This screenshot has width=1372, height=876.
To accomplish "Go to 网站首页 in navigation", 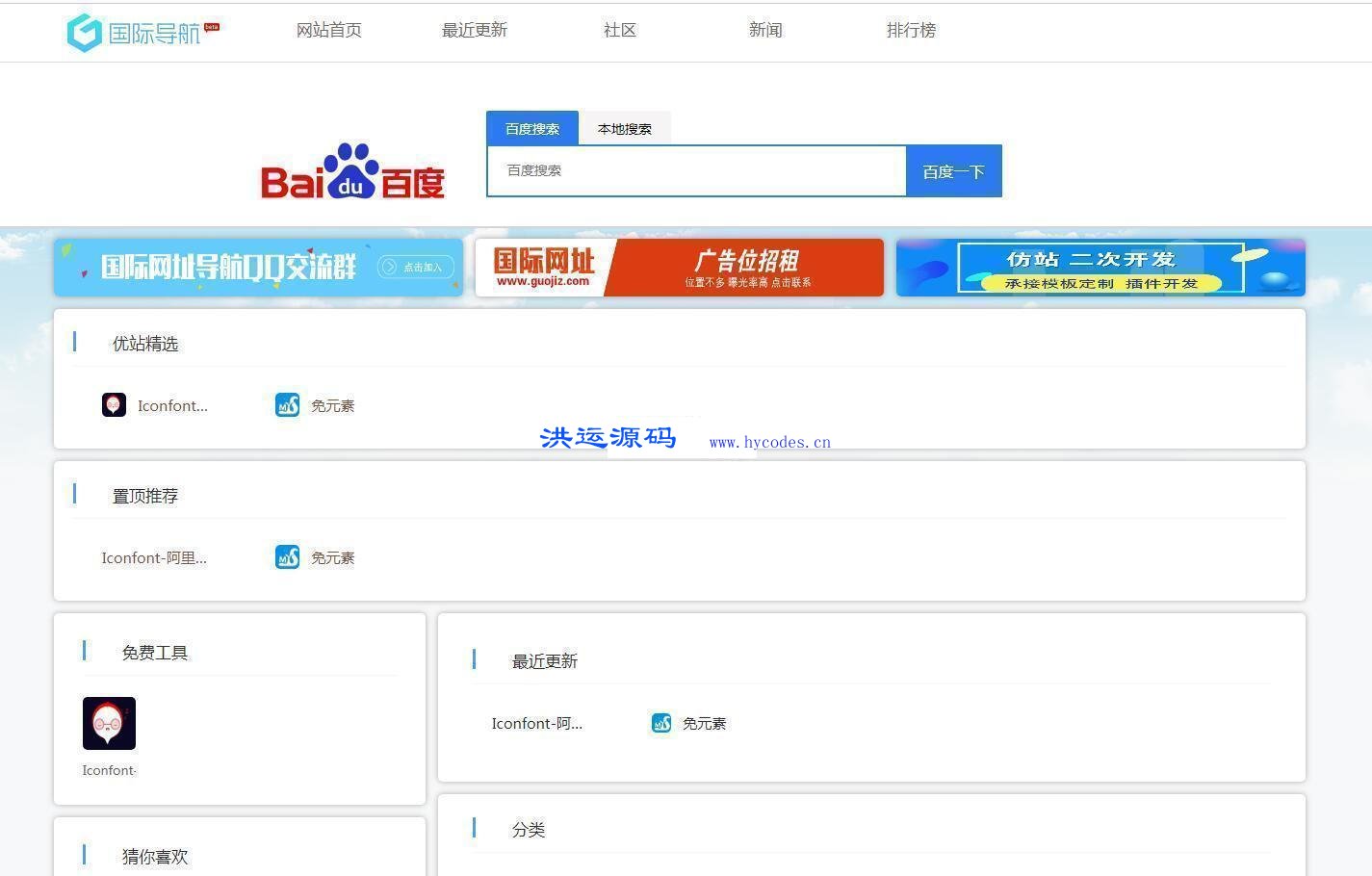I will pyautogui.click(x=329, y=30).
